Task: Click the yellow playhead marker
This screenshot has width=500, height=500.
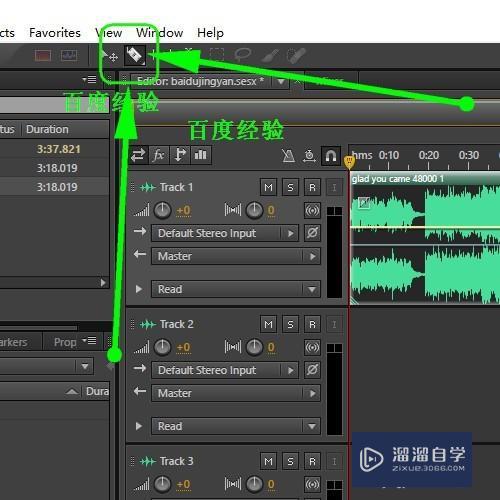Action: 349,162
